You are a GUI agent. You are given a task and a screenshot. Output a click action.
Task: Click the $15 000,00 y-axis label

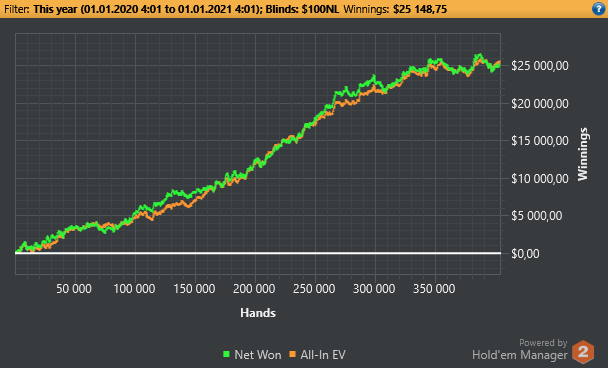click(x=540, y=140)
